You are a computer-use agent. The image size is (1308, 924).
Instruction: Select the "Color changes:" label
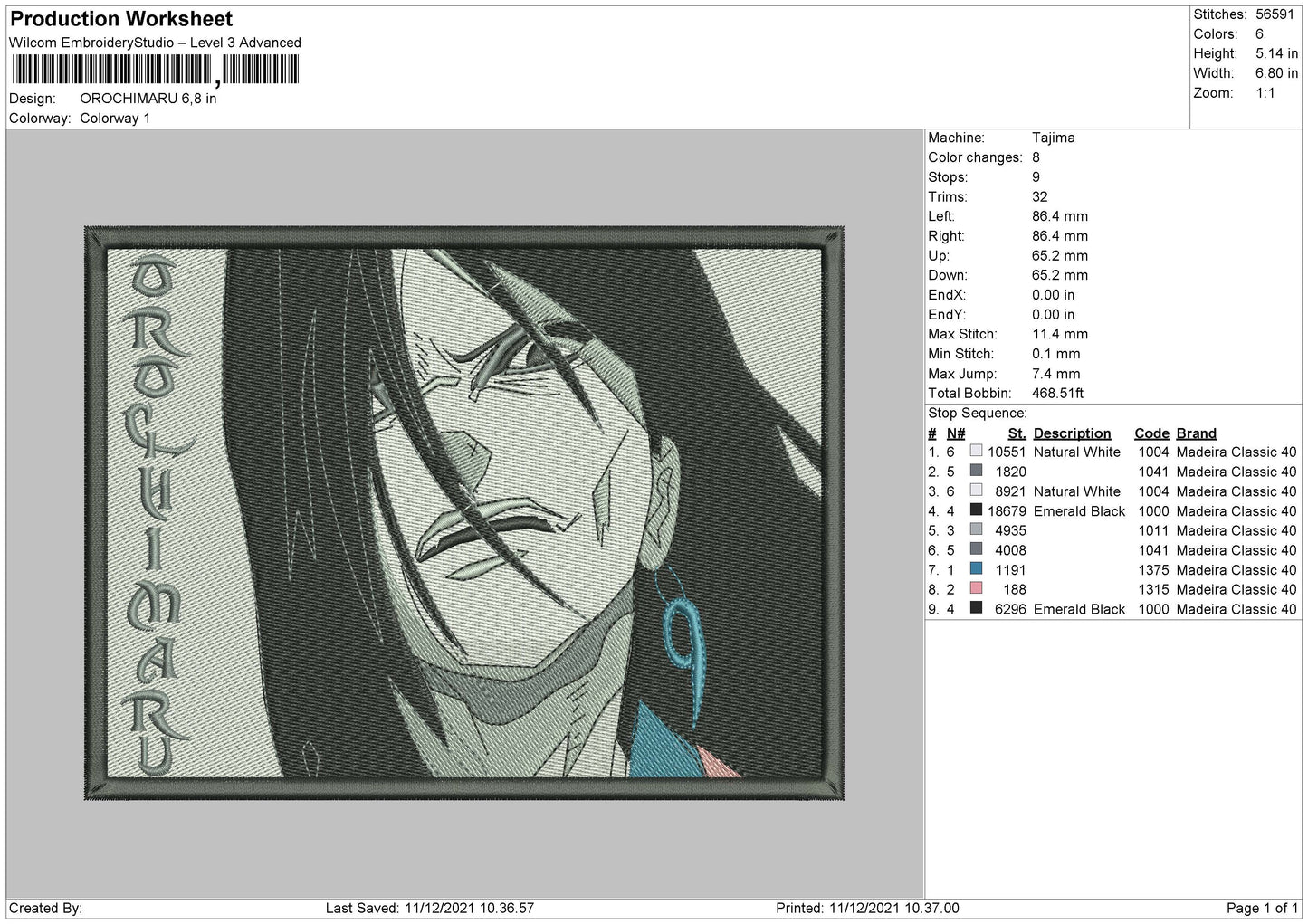coord(975,157)
